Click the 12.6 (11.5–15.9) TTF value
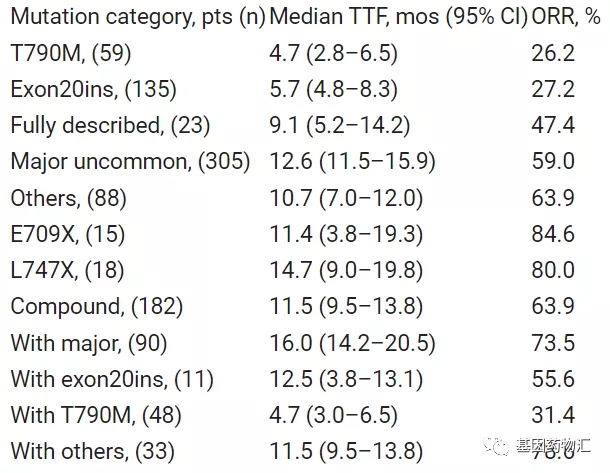Image resolution: width=610 pixels, height=473 pixels. [367, 161]
